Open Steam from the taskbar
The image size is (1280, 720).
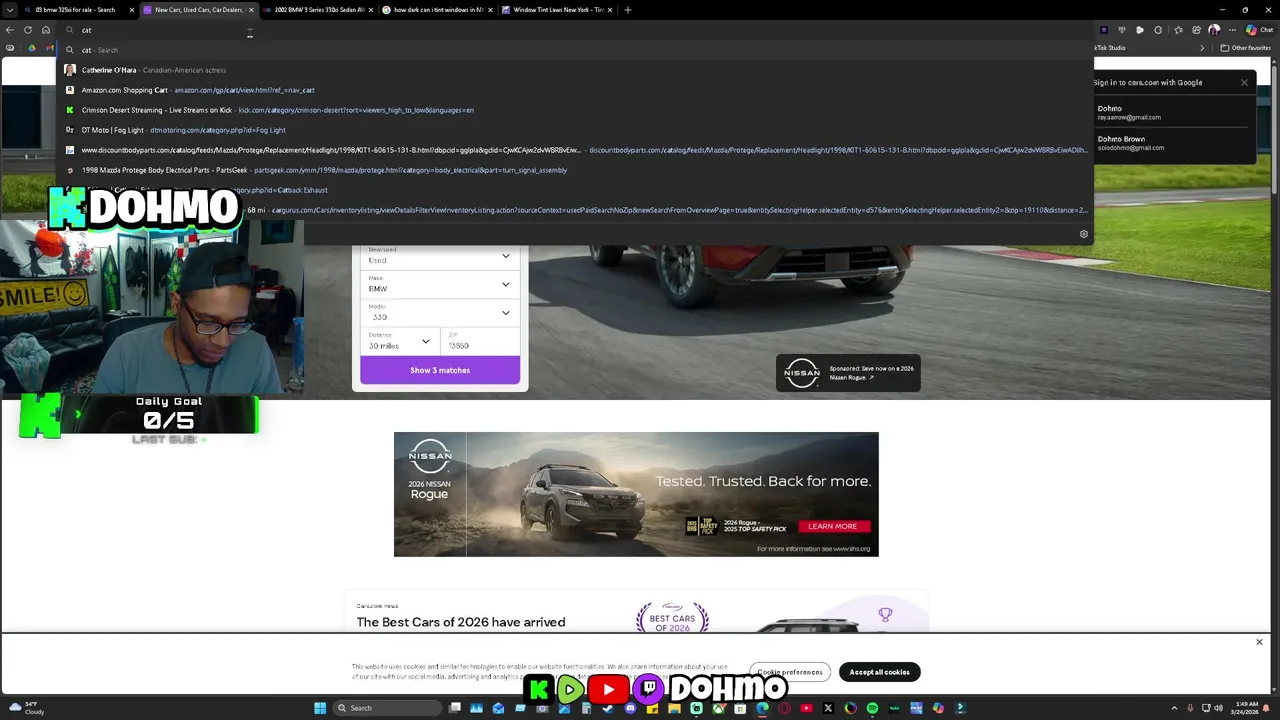(x=608, y=708)
